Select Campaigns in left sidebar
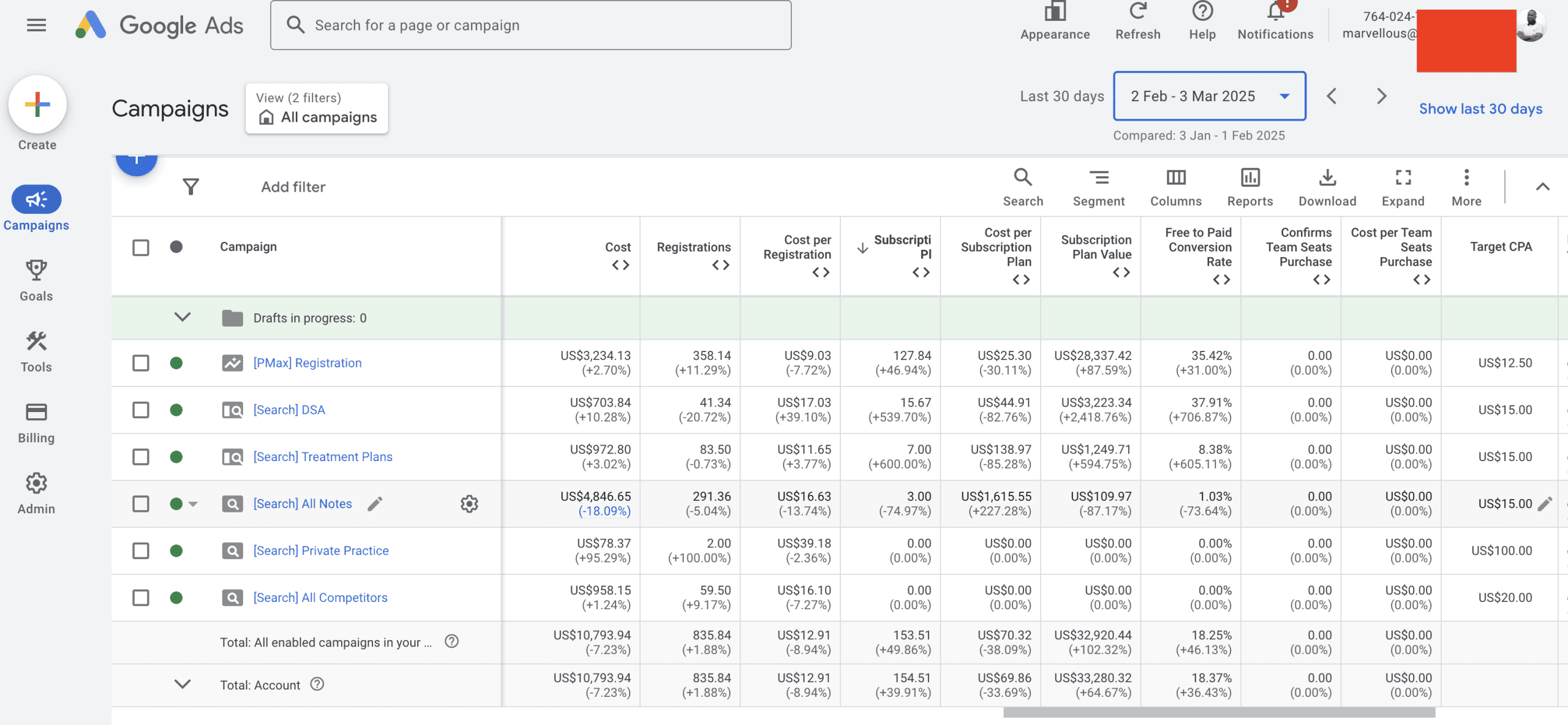The width and height of the screenshot is (1568, 725). coord(36,209)
